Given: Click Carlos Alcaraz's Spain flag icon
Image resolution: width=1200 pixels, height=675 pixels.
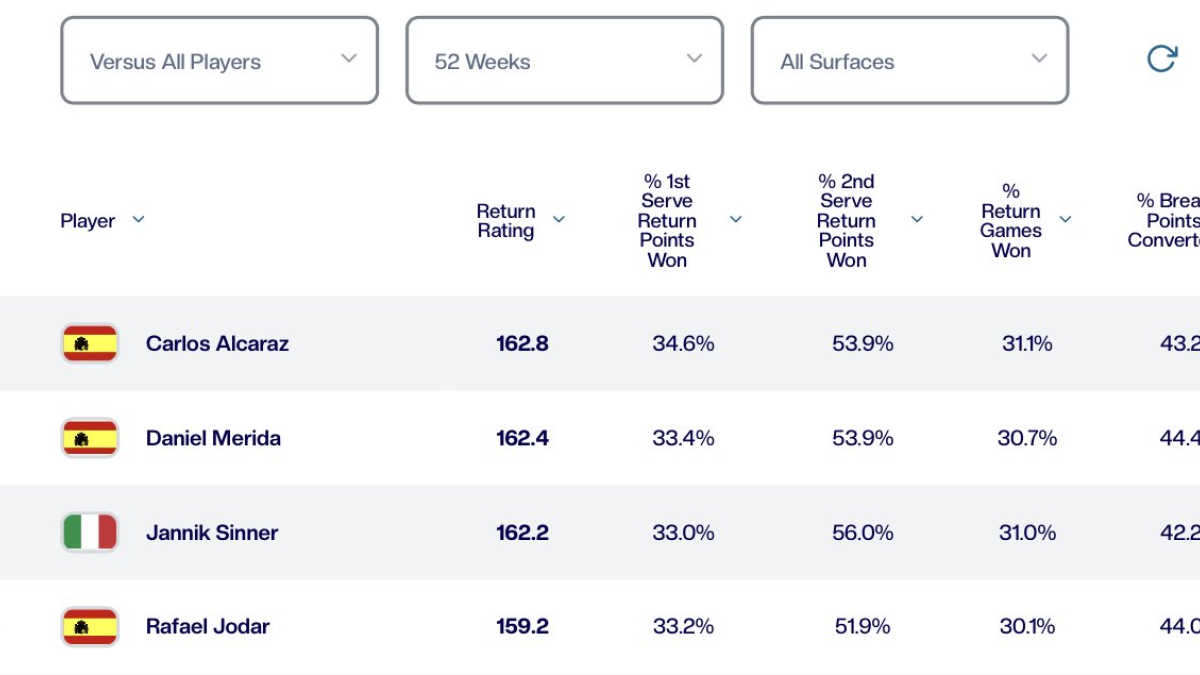Looking at the screenshot, I should [x=90, y=343].
